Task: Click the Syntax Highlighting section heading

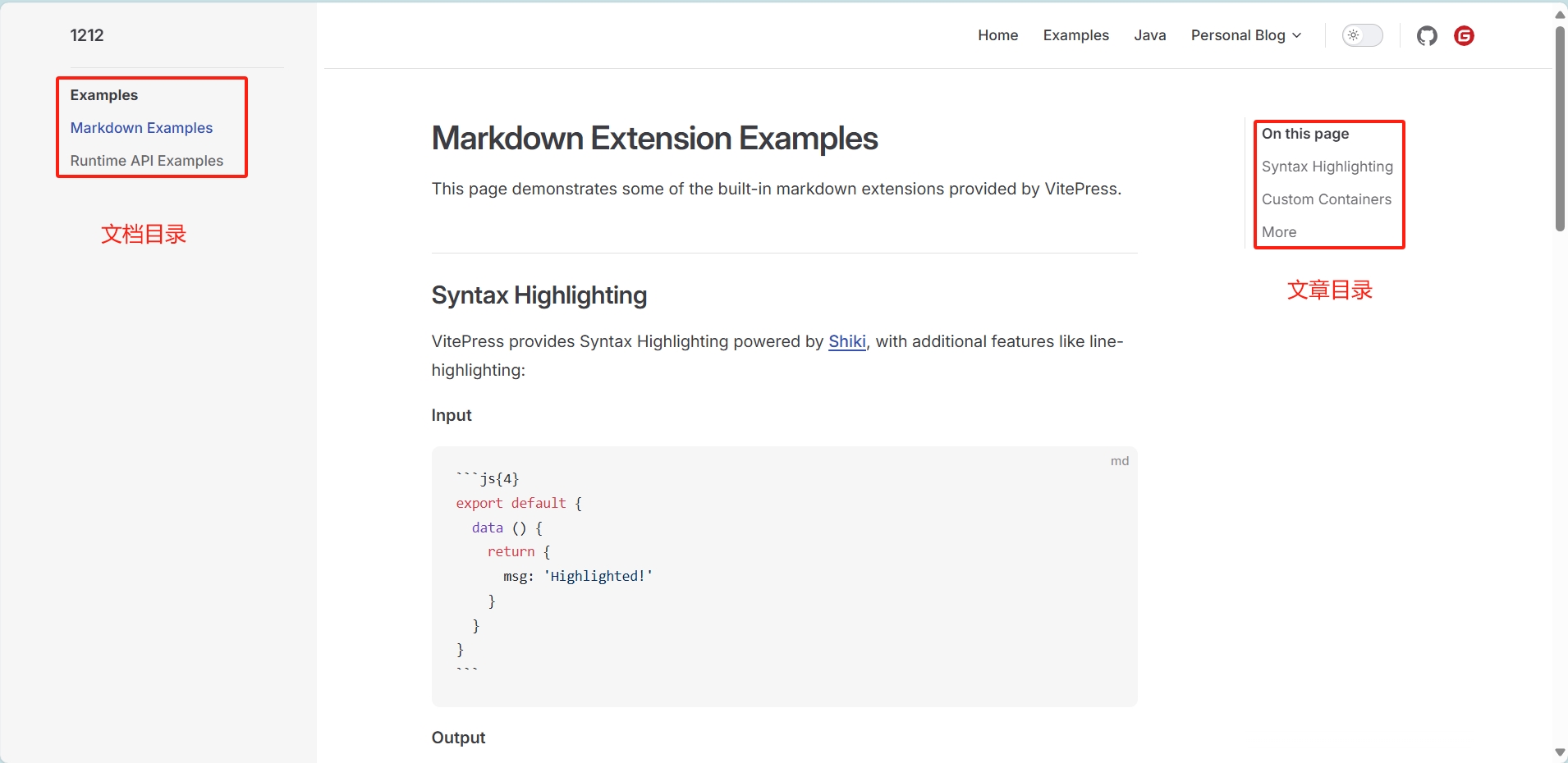Action: point(539,295)
